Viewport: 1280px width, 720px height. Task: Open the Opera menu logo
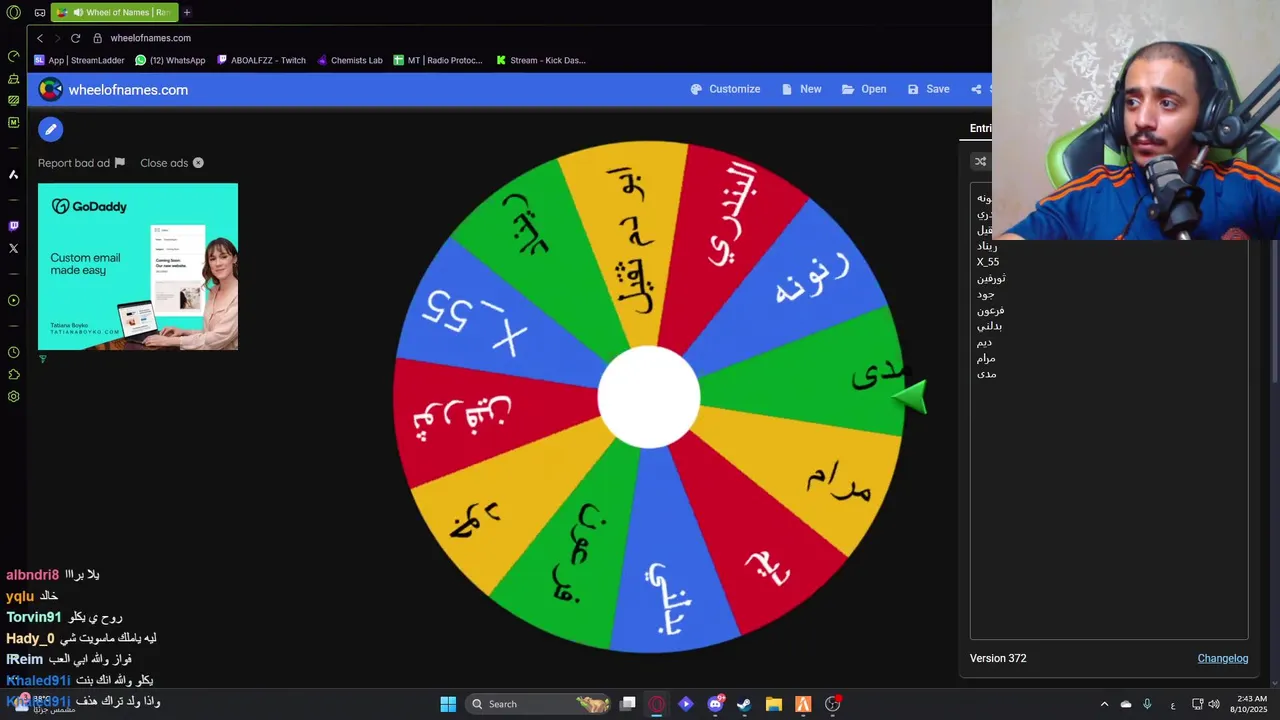[x=13, y=13]
